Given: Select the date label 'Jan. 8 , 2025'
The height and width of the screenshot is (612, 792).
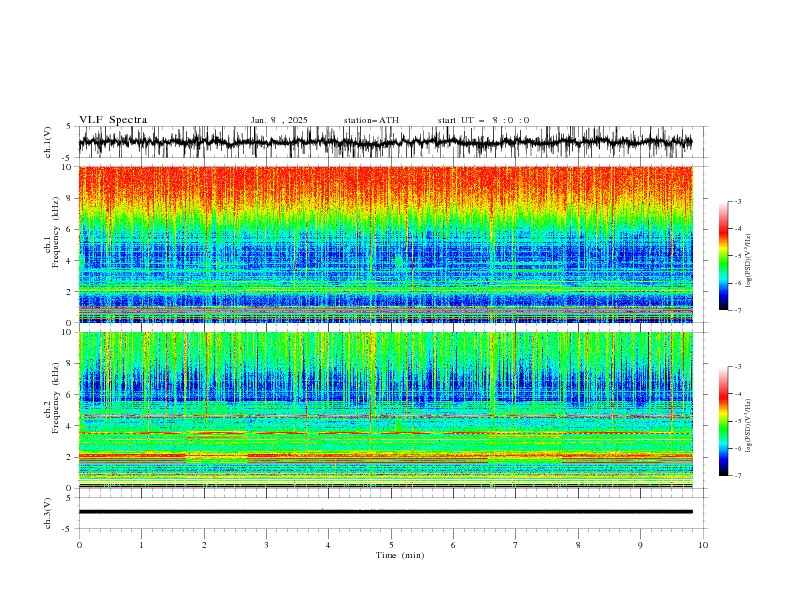Looking at the screenshot, I should click(x=279, y=120).
